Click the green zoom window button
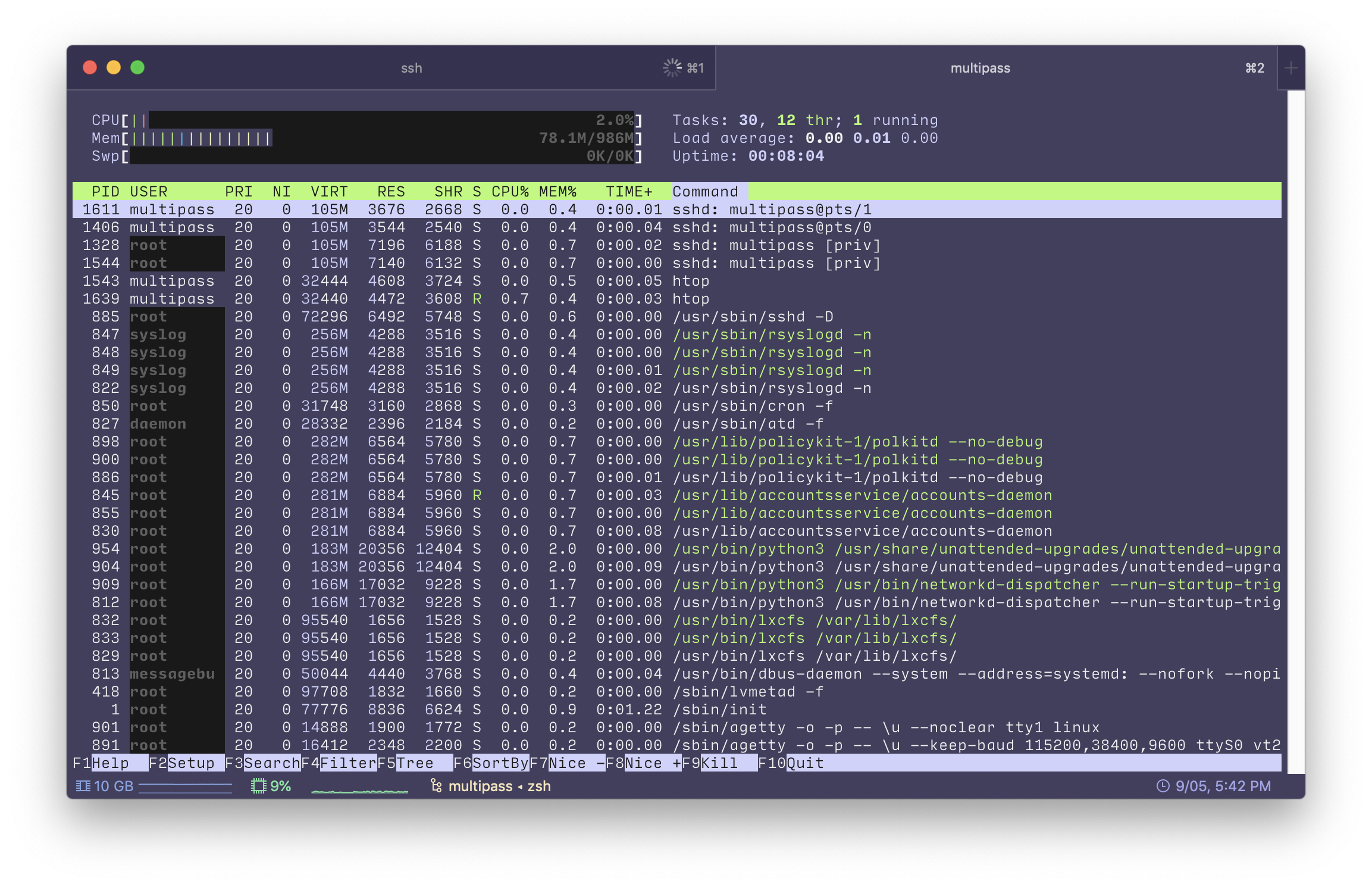Screen dimensions: 1372x887 tap(137, 68)
